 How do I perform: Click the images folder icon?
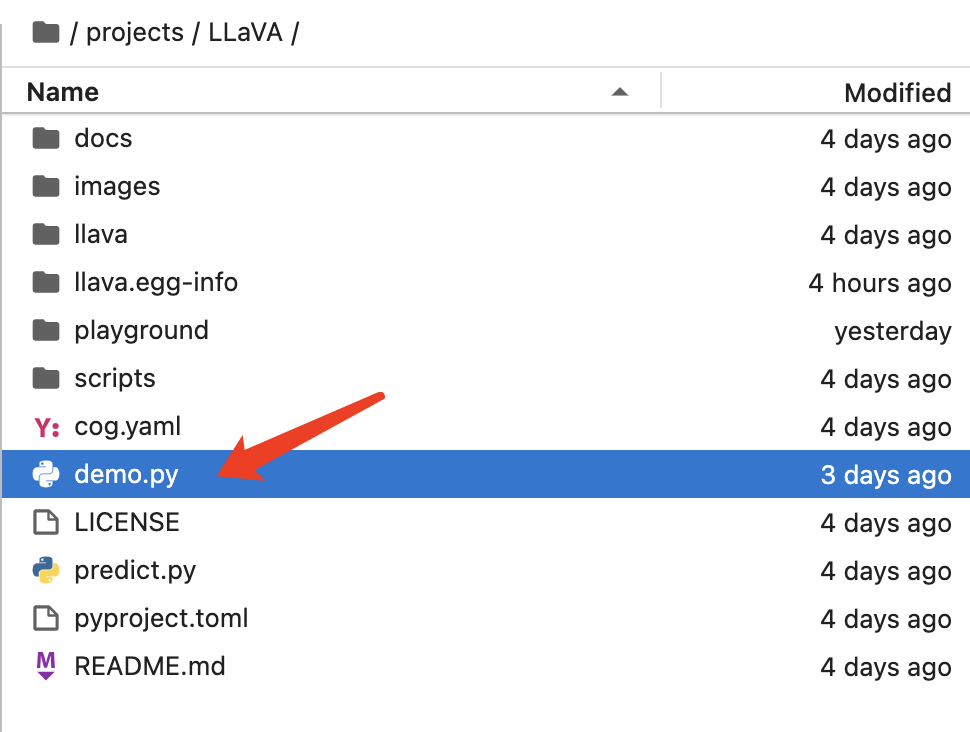click(46, 186)
